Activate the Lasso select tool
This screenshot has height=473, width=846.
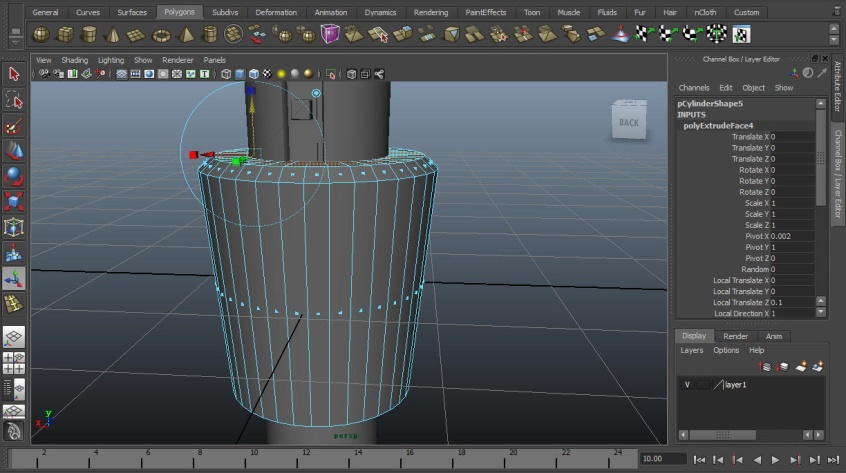14,100
